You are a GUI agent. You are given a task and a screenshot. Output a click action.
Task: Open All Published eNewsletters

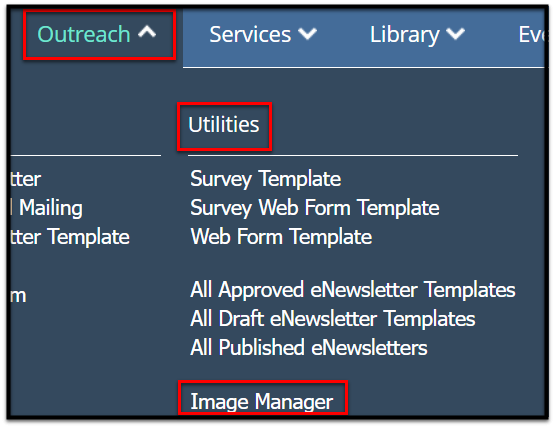(x=309, y=347)
